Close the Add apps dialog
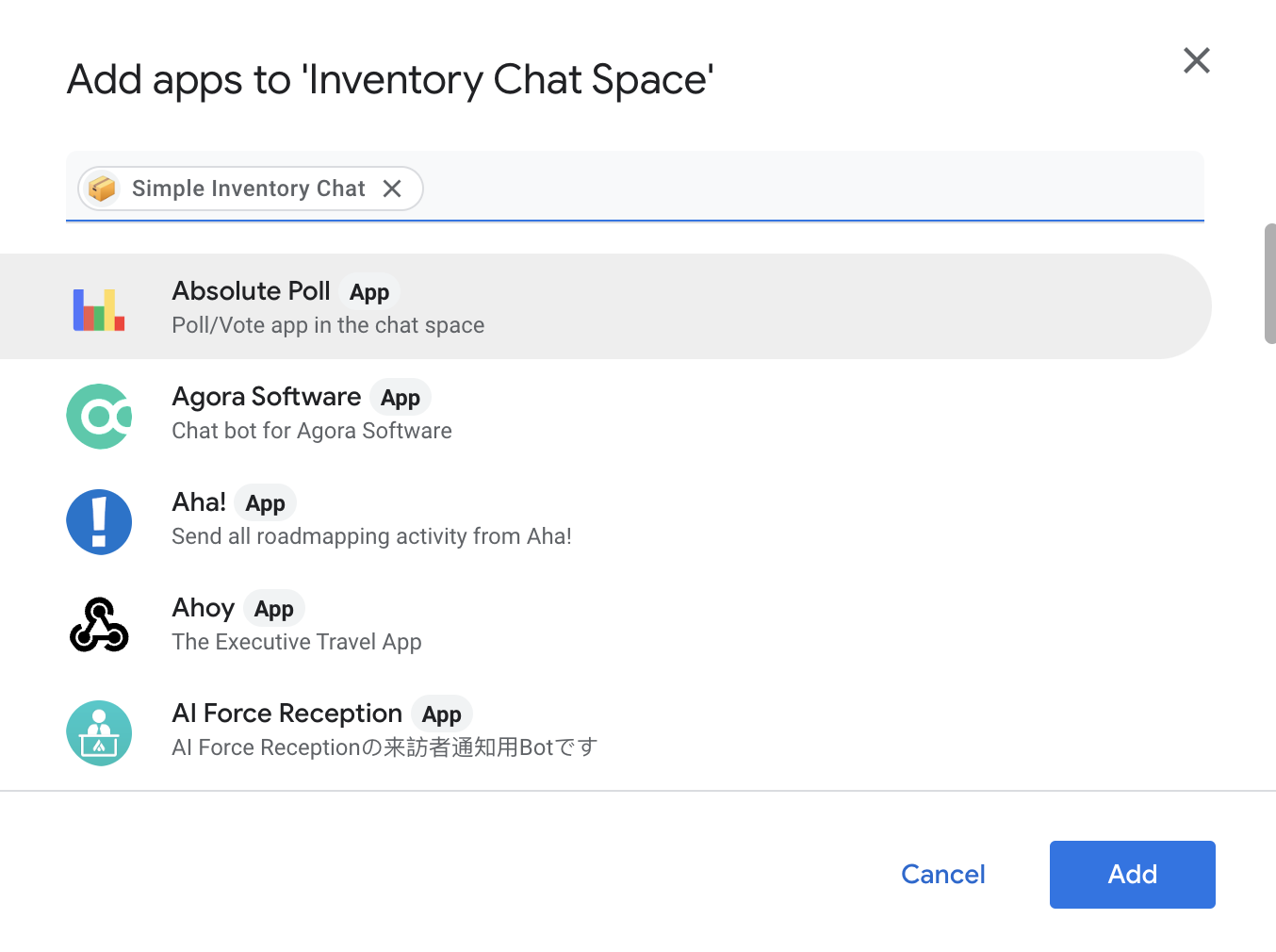1276x952 pixels. [x=1196, y=60]
